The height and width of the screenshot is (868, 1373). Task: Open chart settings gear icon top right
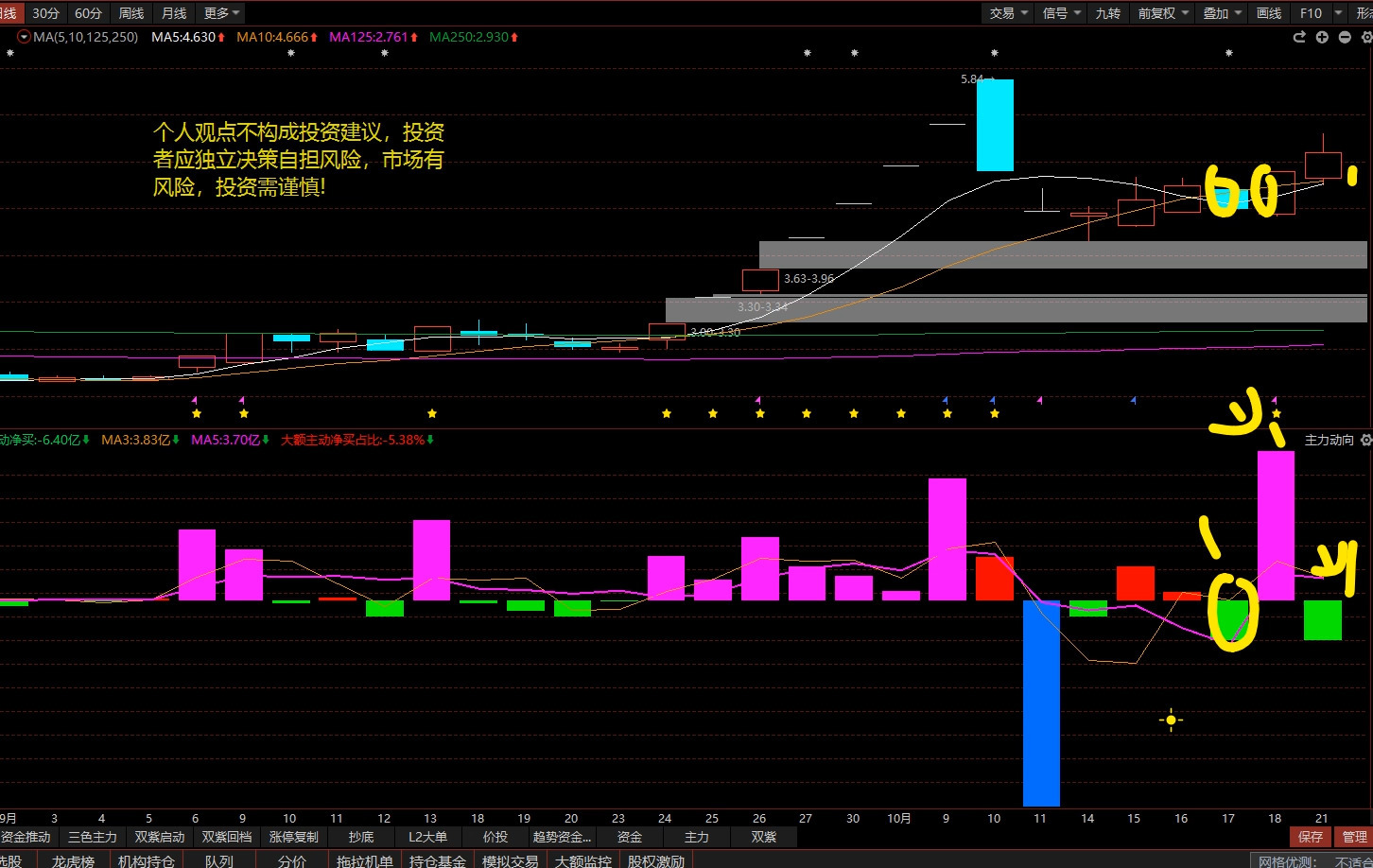1366,37
